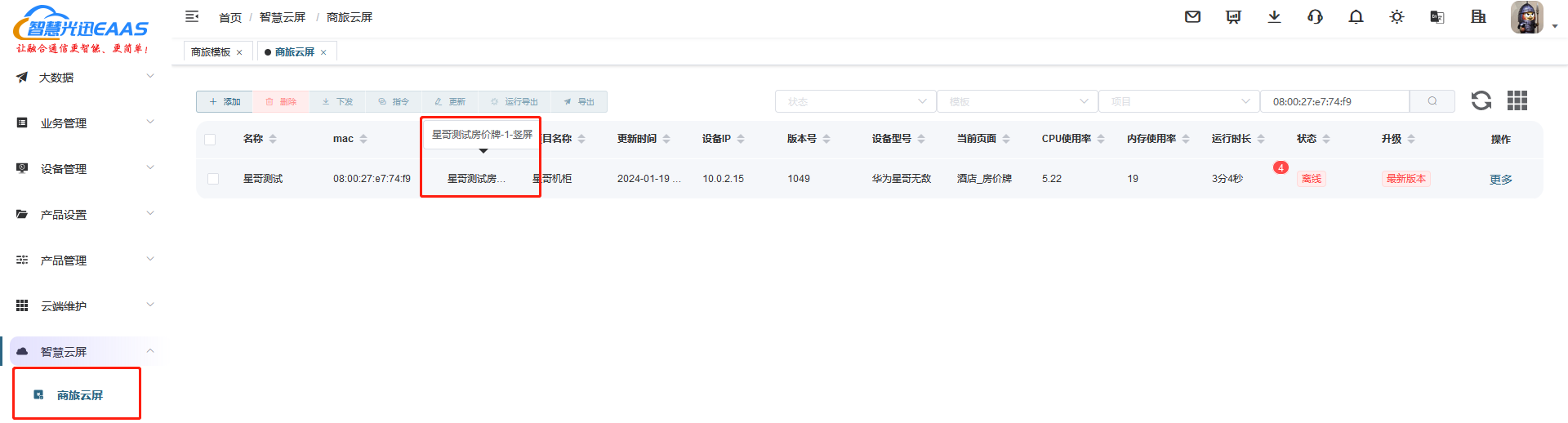Click the language translation icon
The width and height of the screenshot is (1568, 423).
tap(1437, 16)
